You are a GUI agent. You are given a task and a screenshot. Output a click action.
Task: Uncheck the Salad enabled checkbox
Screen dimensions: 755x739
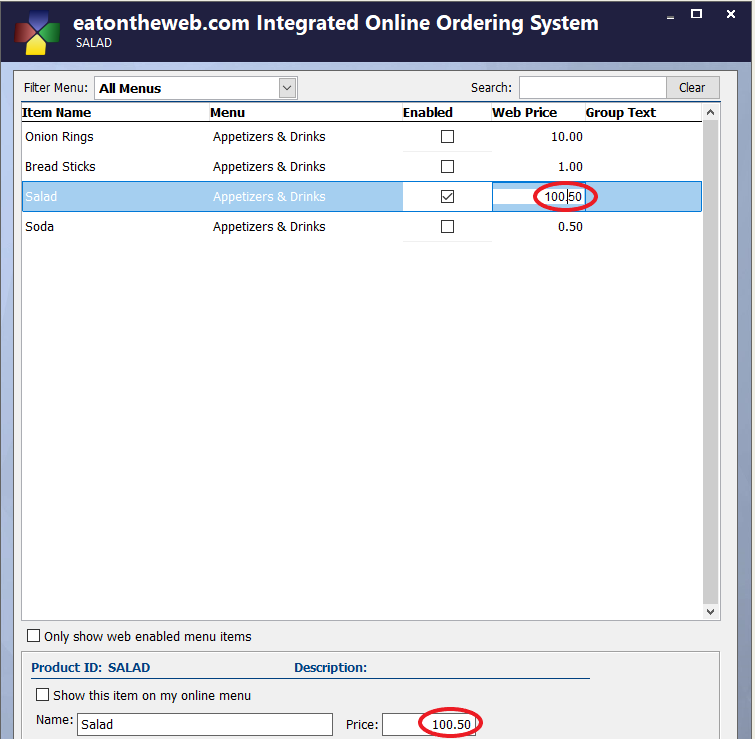(x=447, y=196)
